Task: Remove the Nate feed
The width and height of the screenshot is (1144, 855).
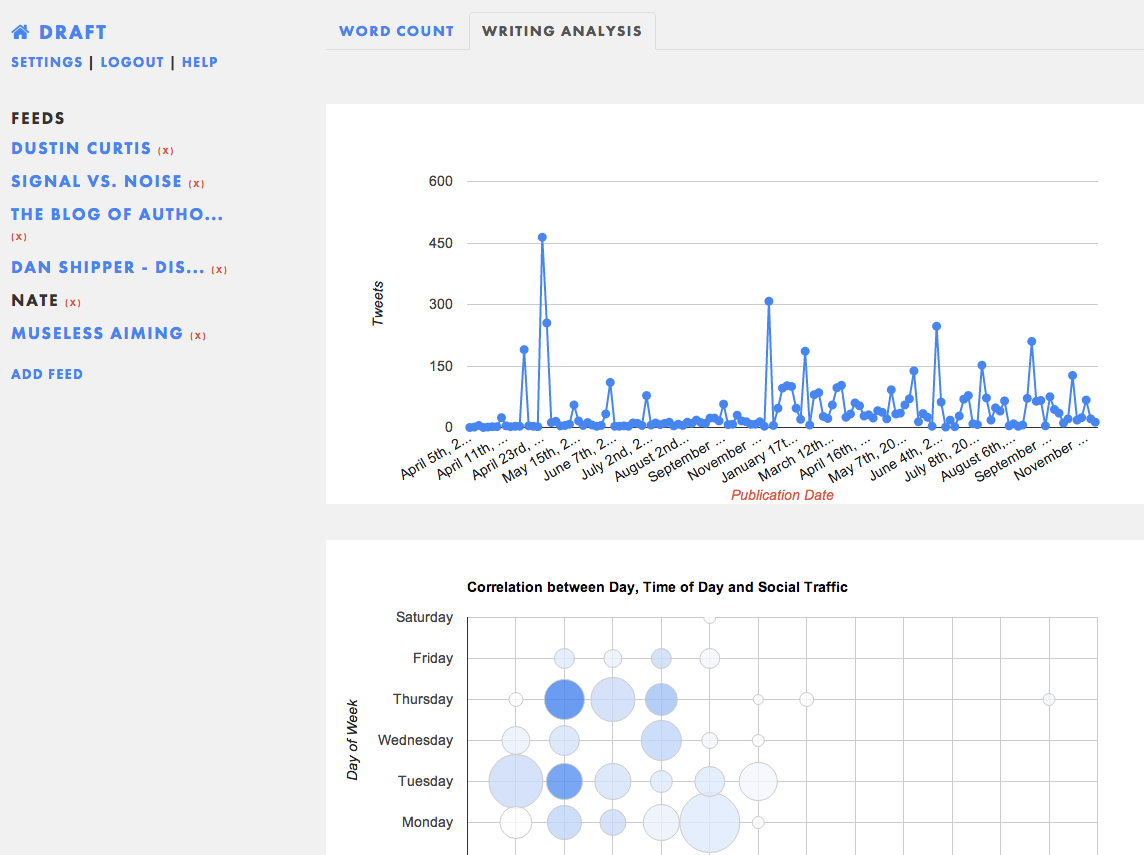Action: [73, 302]
